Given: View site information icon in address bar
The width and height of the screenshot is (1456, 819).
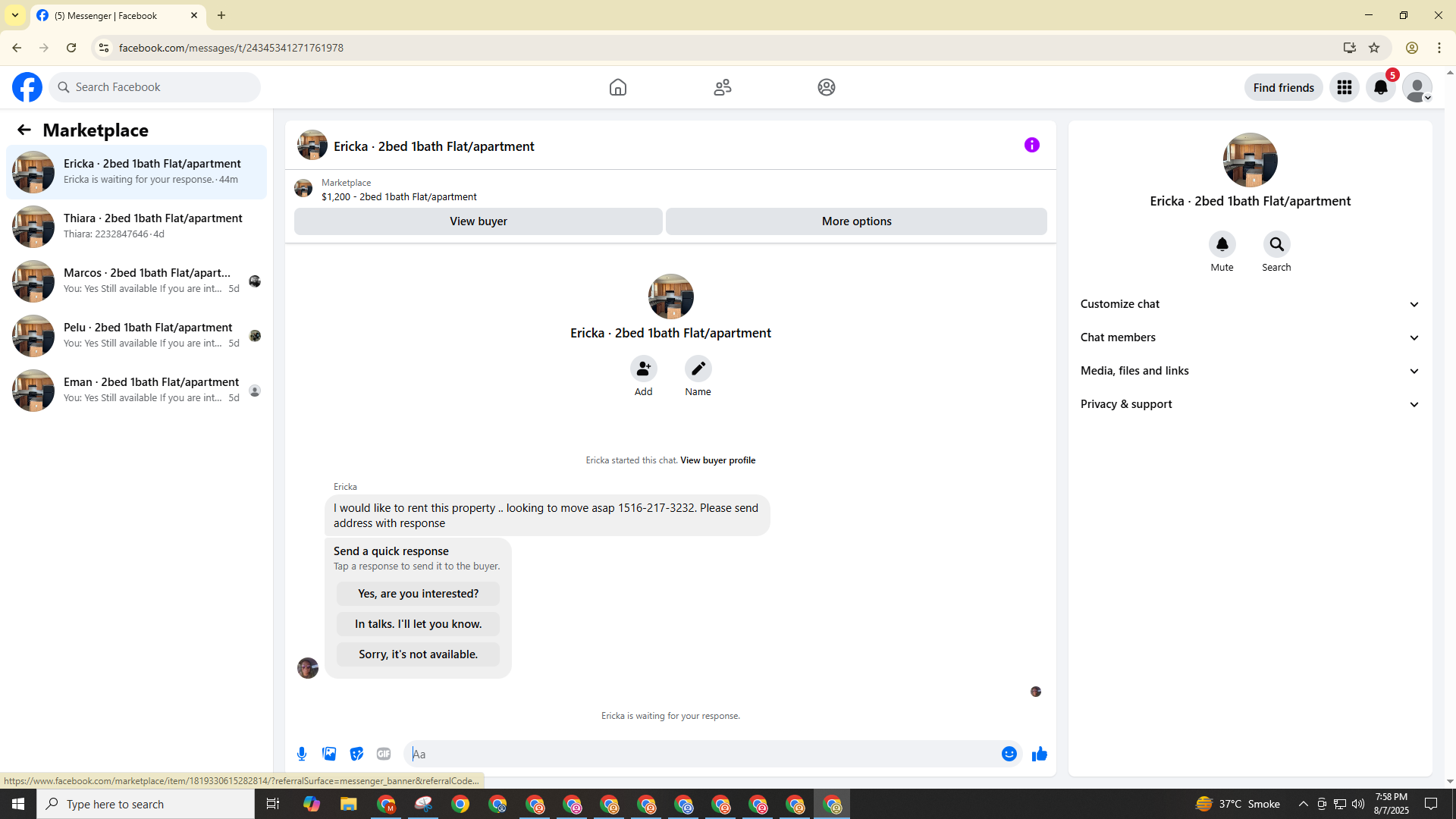Looking at the screenshot, I should (x=104, y=48).
